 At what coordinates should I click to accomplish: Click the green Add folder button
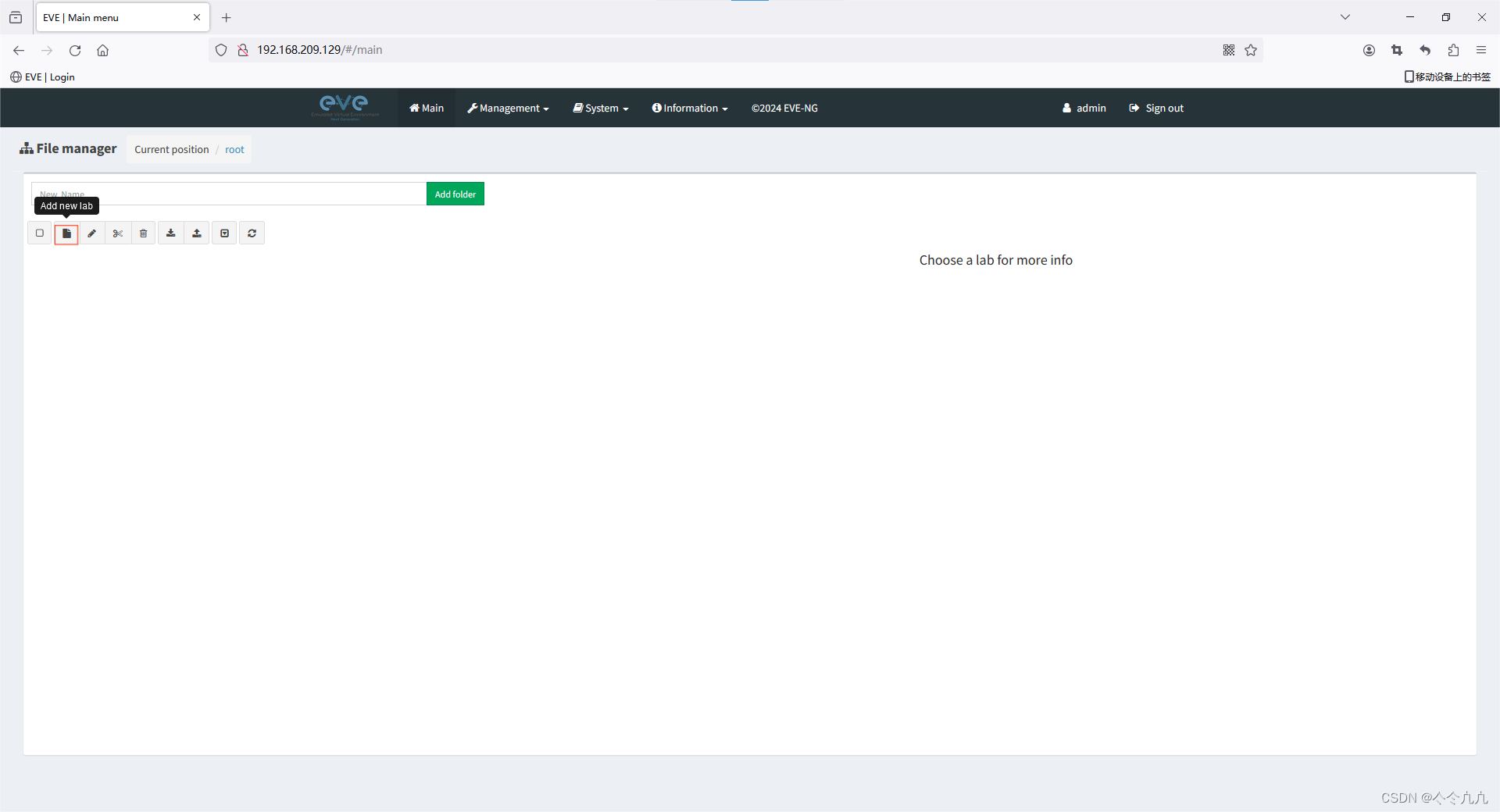[x=455, y=194]
